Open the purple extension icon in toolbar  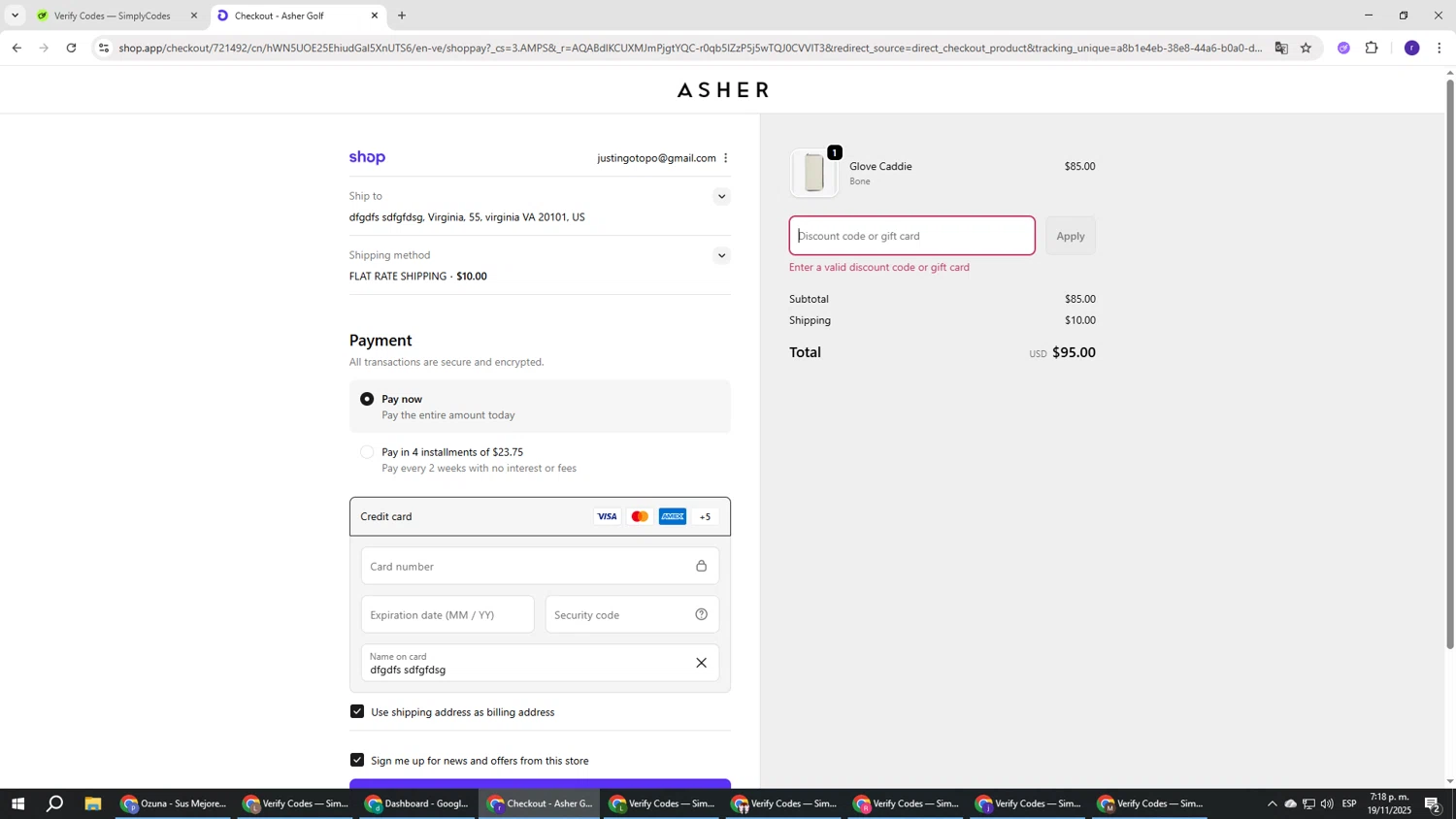pyautogui.click(x=1343, y=48)
